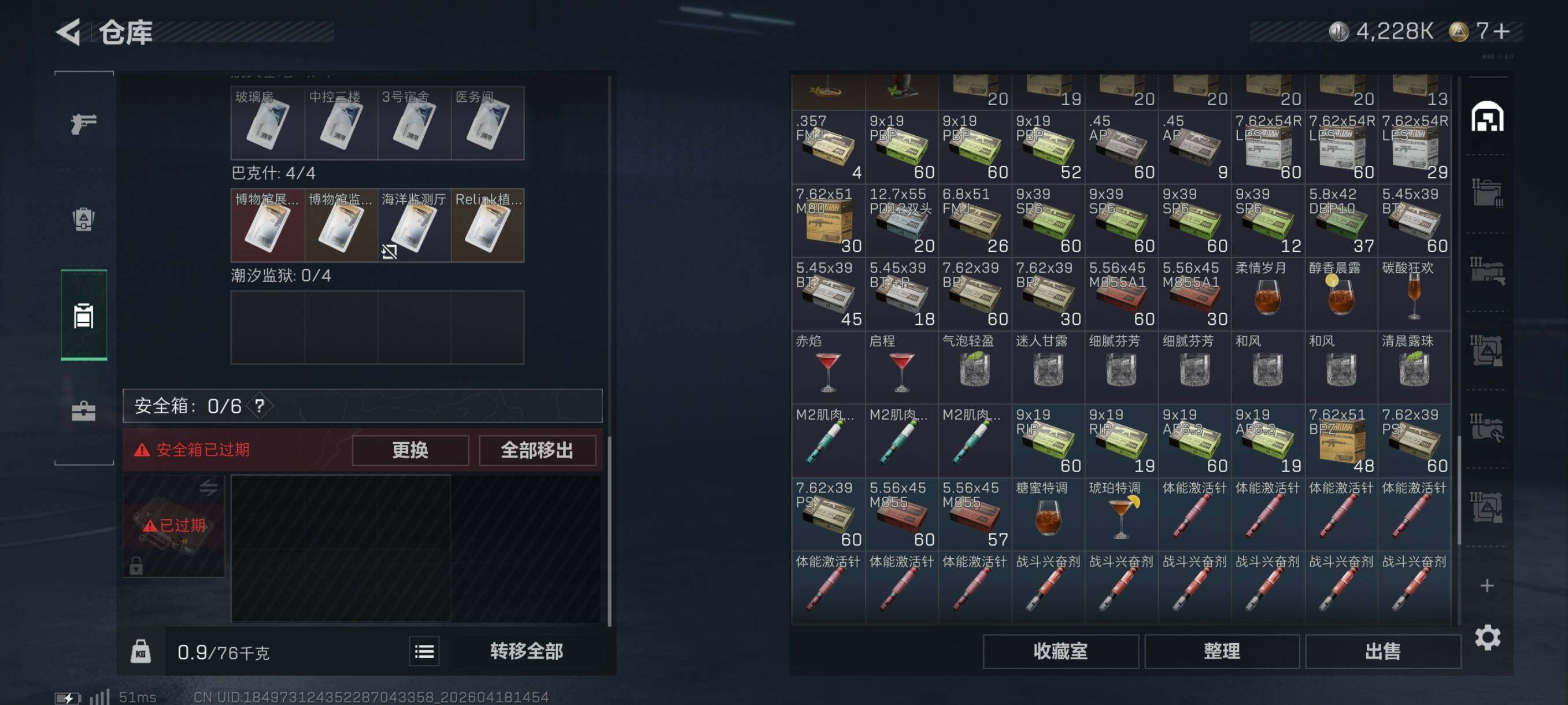Click the inventory scrollbar on the right side

tap(1459, 490)
